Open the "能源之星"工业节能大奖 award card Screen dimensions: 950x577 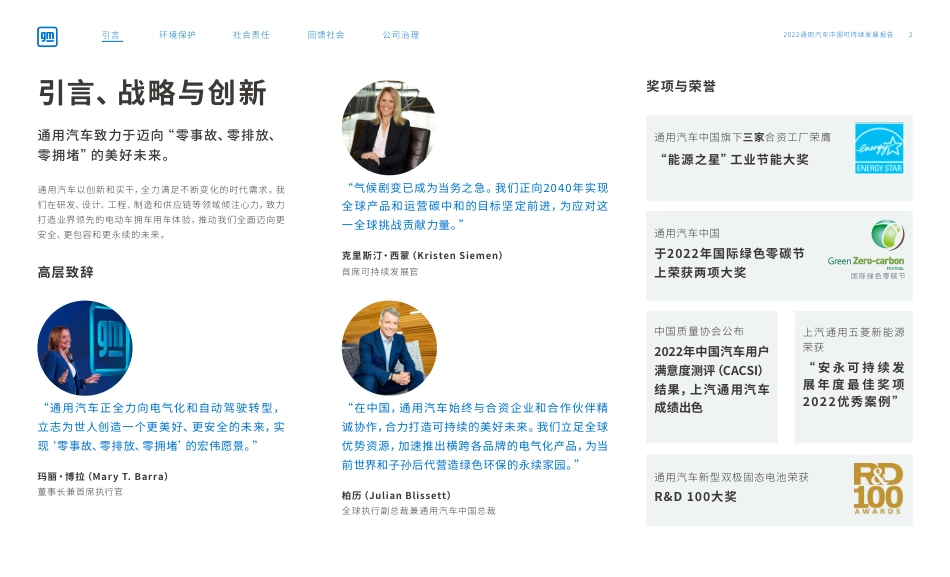[x=779, y=158]
